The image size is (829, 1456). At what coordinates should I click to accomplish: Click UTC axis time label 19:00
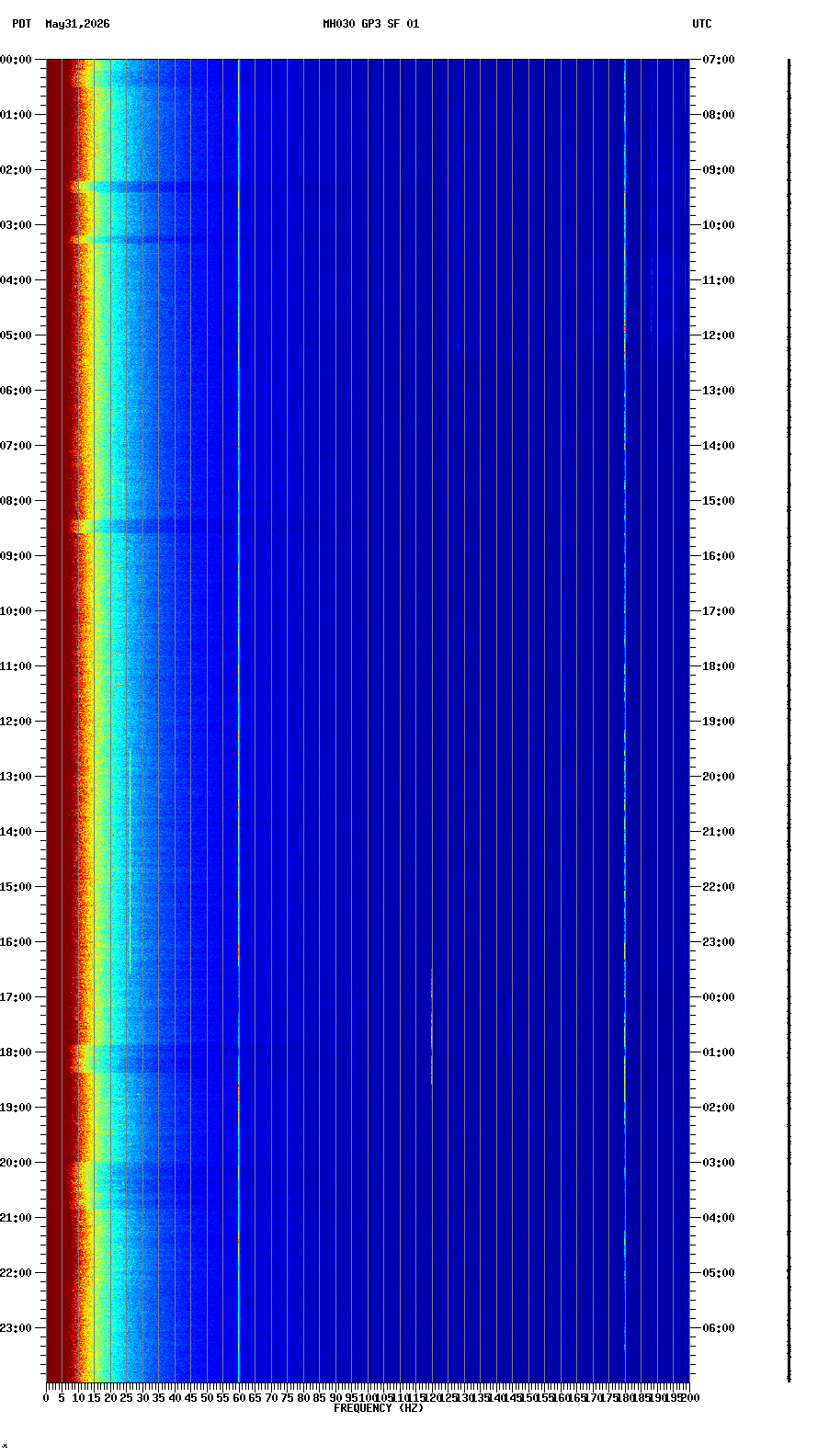(x=719, y=722)
